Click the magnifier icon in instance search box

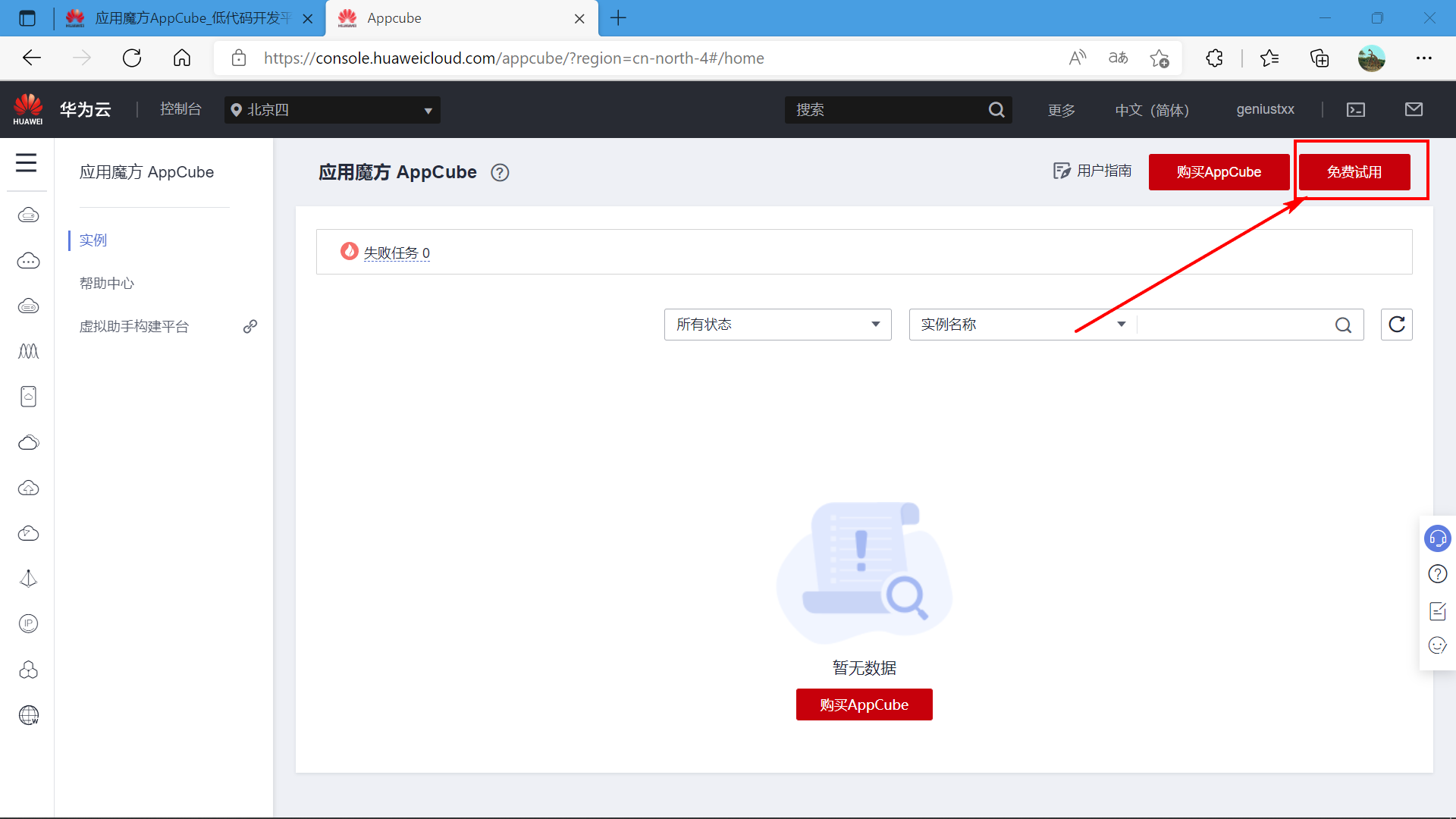point(1343,325)
